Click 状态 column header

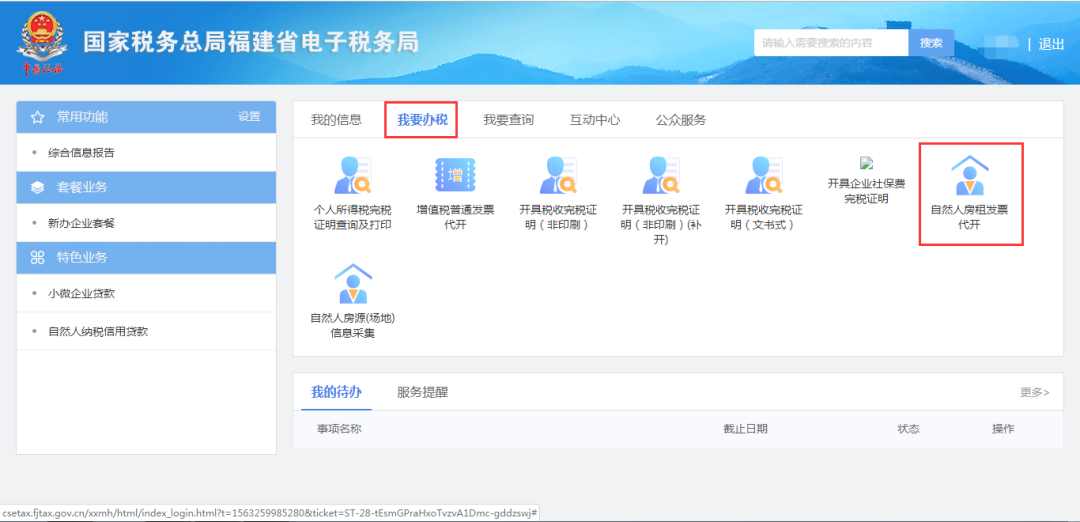[908, 429]
